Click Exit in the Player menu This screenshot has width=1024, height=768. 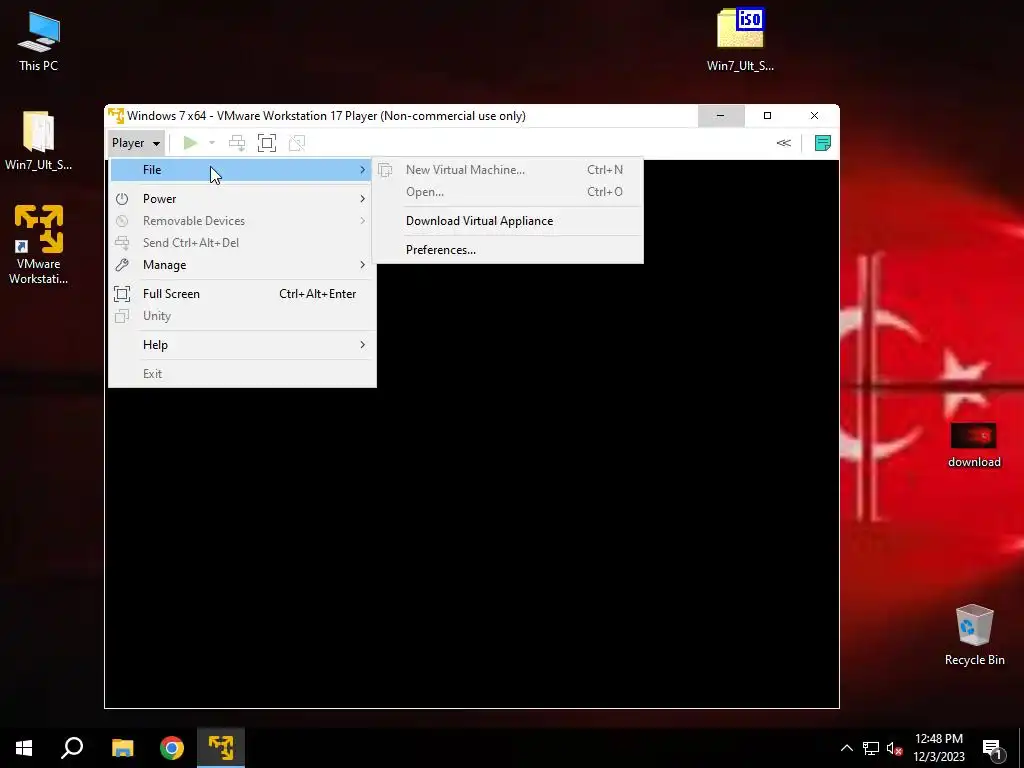(242, 374)
